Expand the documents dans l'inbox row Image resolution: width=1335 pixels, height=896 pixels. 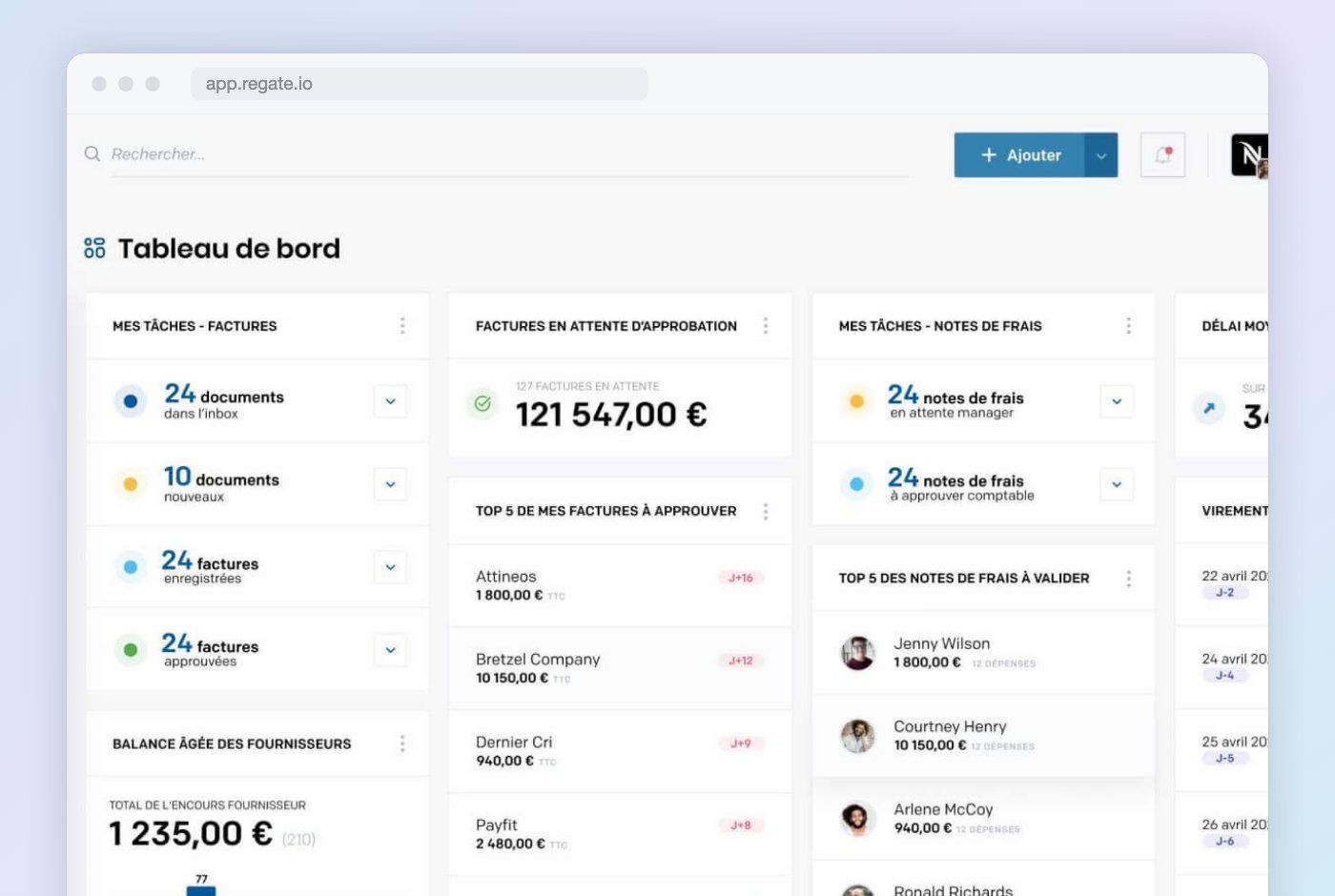point(390,401)
